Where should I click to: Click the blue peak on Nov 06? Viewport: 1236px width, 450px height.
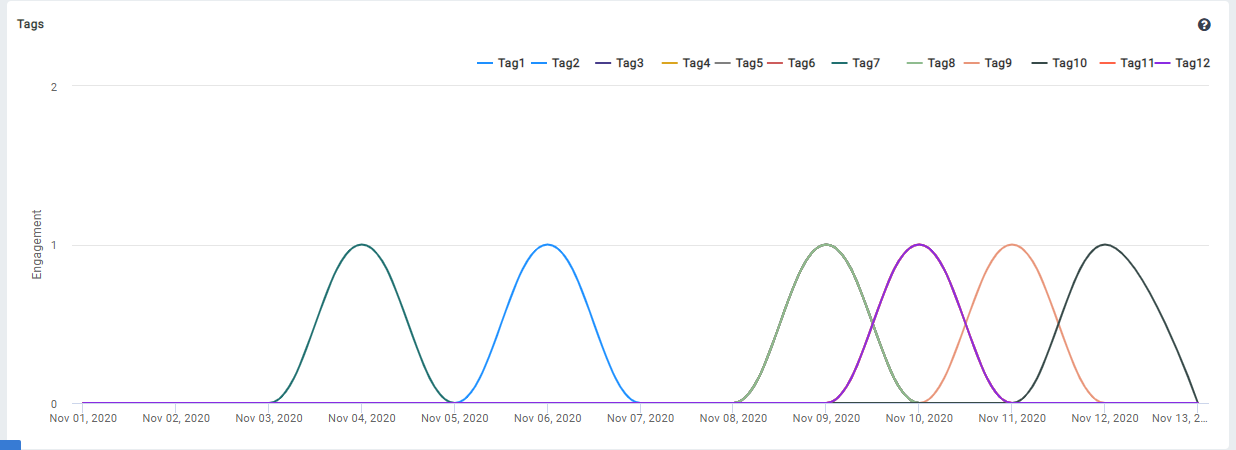pos(547,245)
